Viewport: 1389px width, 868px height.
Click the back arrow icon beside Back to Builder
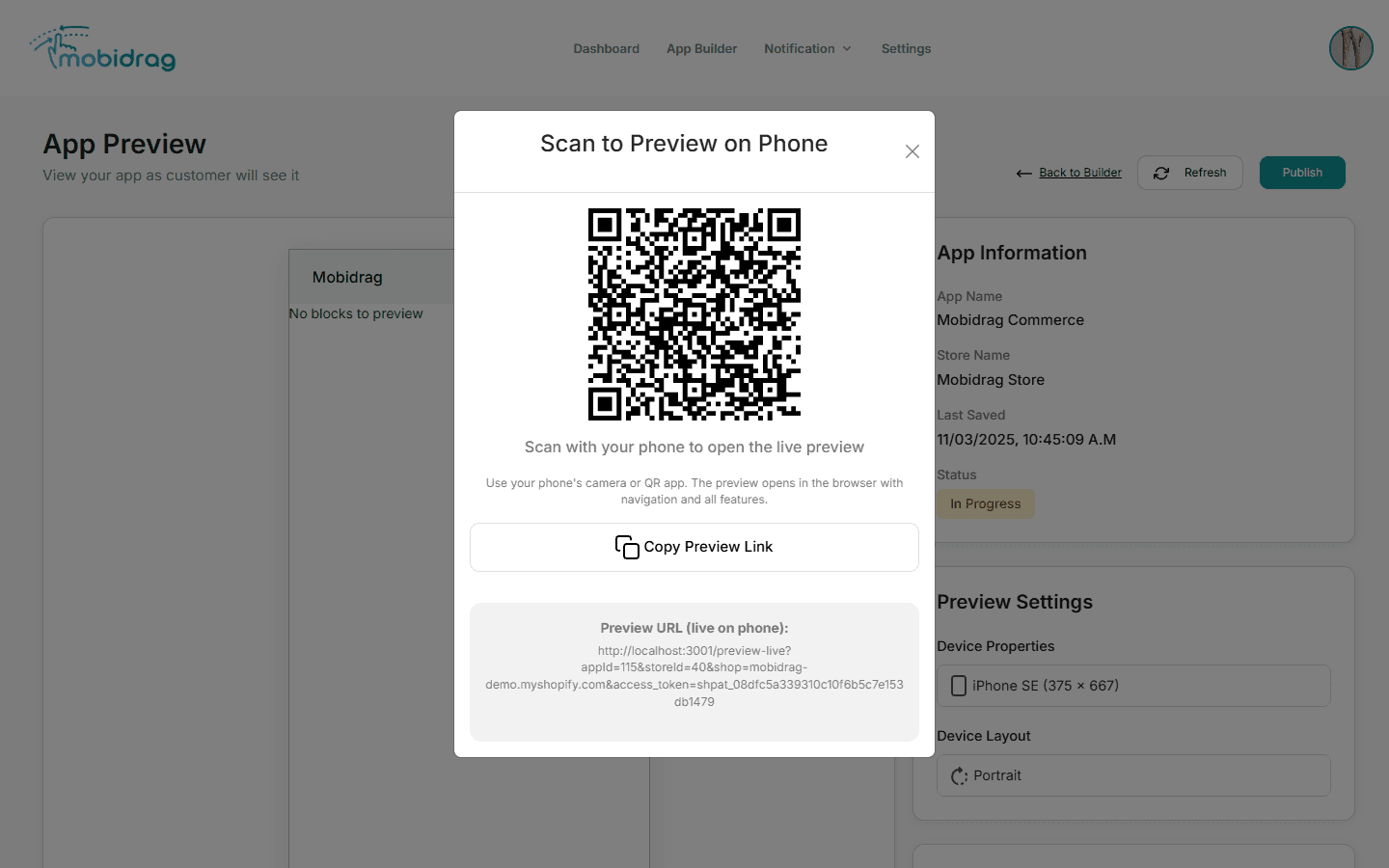[x=1023, y=174]
